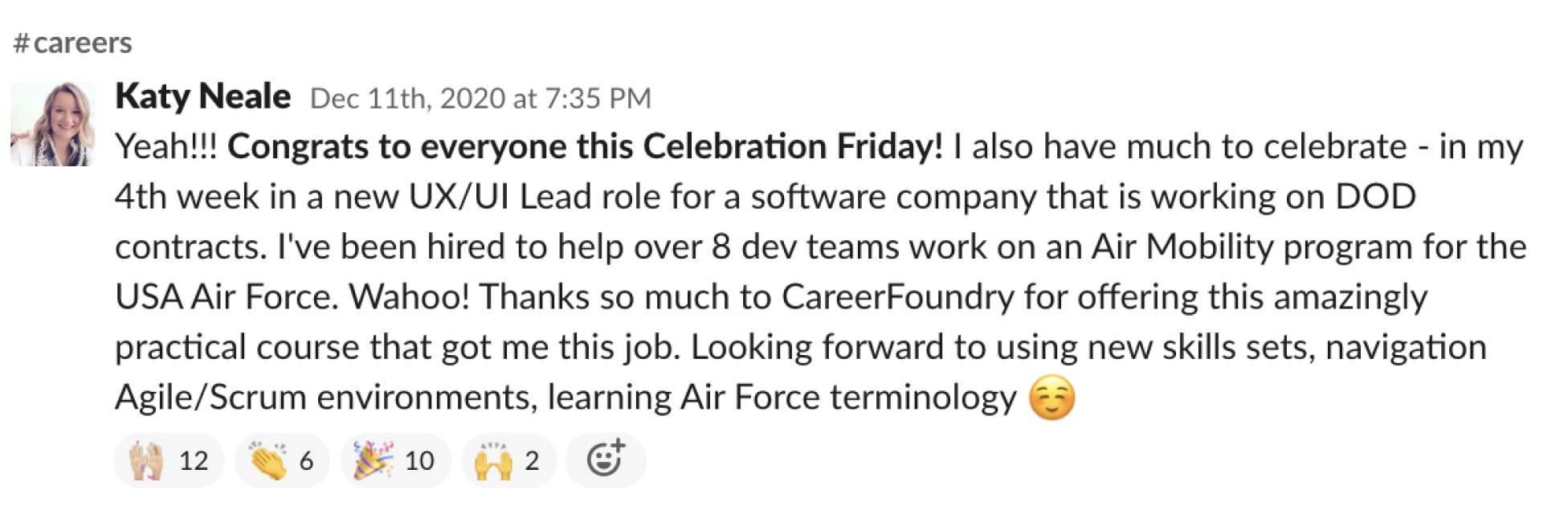Toggle the clapping hands reaction

coord(282,461)
